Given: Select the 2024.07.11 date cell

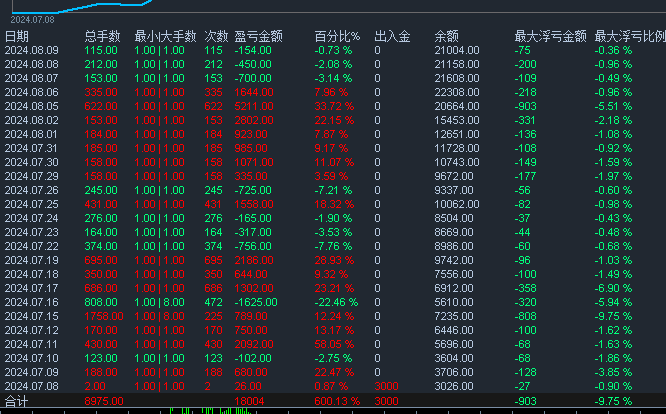Looking at the screenshot, I should click(31, 345).
